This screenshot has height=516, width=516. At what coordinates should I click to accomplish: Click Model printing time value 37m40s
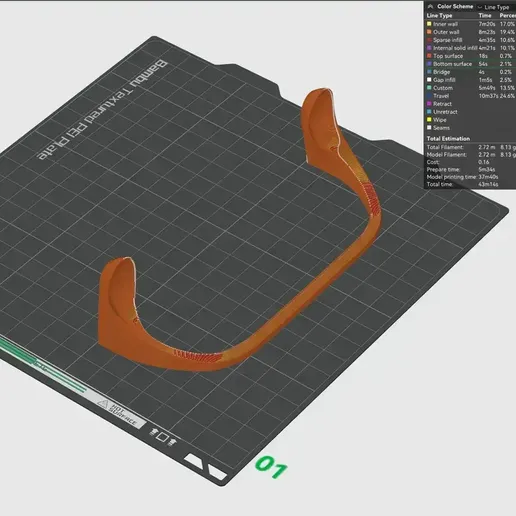[x=488, y=177]
